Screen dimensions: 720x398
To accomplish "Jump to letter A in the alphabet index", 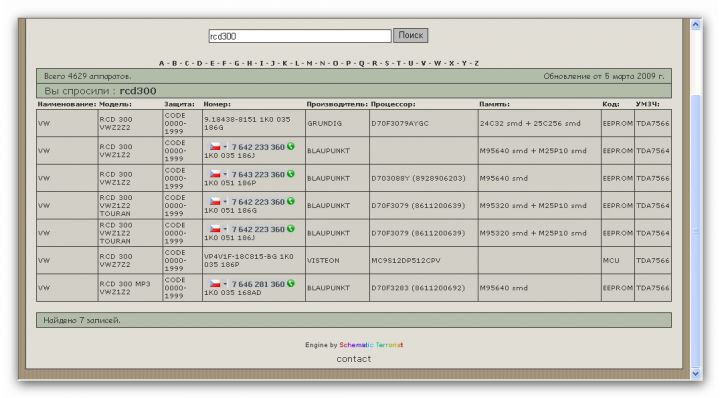I will [161, 63].
